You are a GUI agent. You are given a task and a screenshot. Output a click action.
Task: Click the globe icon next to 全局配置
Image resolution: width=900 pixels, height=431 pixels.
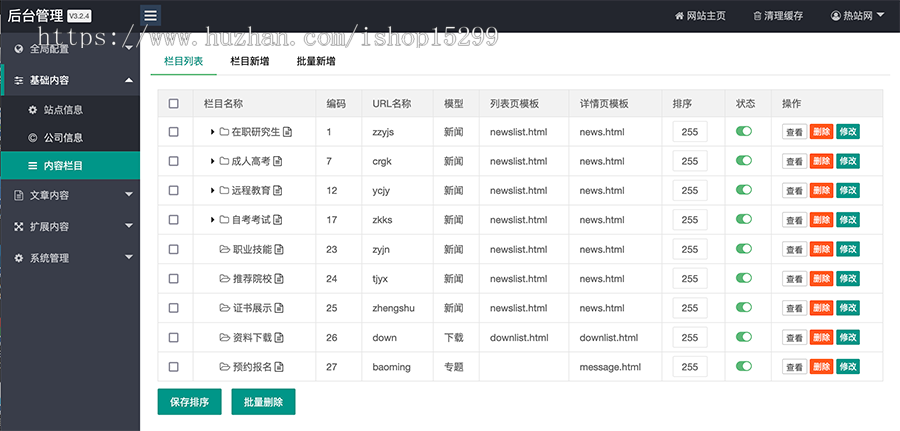coord(19,49)
